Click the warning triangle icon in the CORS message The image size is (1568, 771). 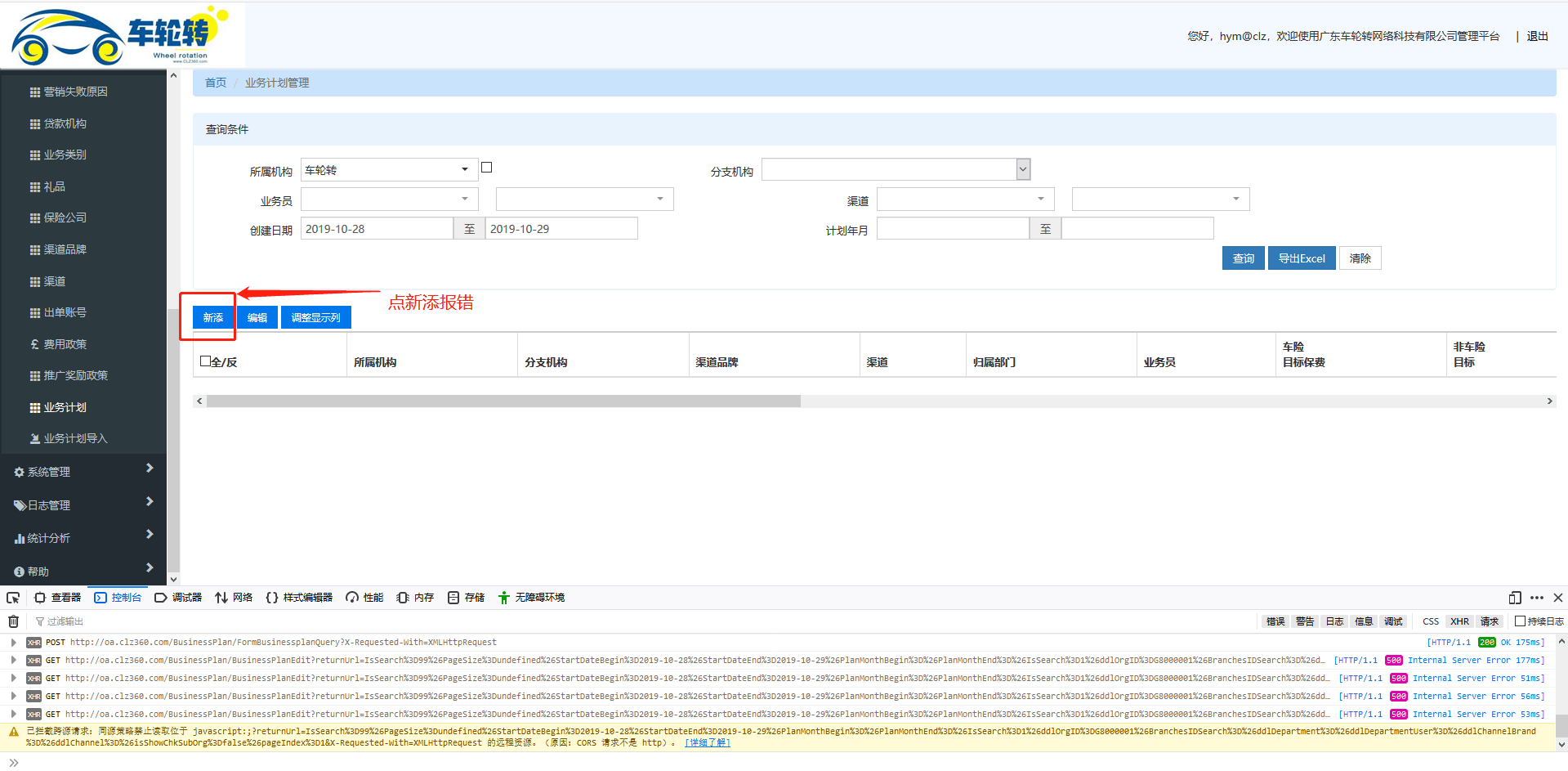[x=14, y=732]
